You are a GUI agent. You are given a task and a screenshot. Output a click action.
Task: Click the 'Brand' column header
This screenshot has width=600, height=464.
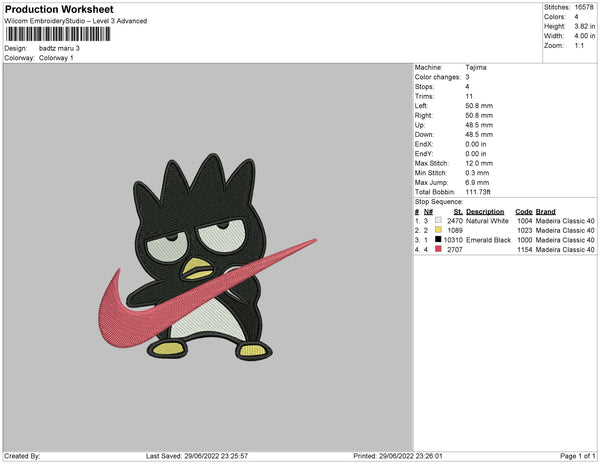click(x=545, y=212)
